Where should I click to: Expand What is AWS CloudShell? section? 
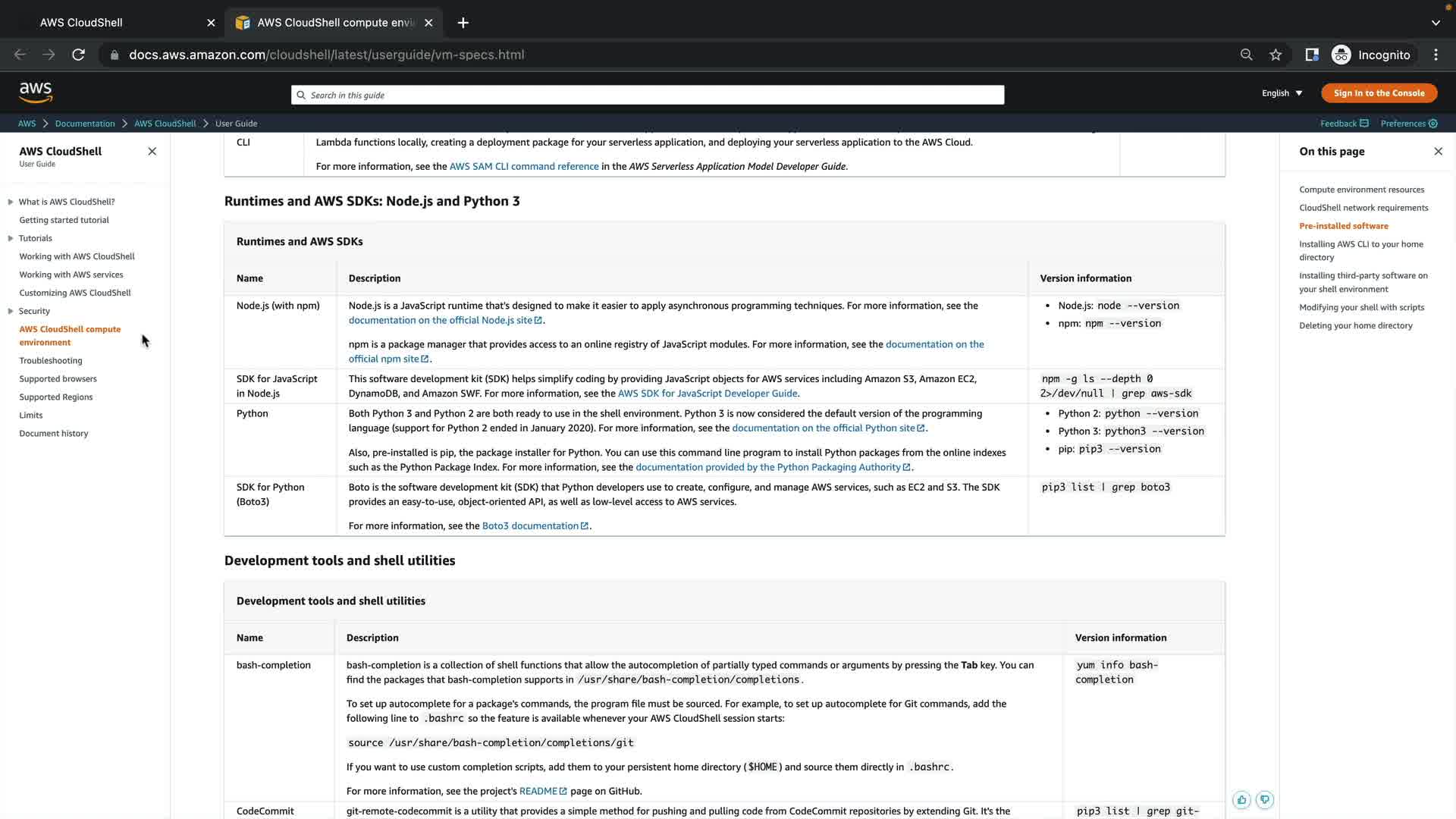[11, 202]
